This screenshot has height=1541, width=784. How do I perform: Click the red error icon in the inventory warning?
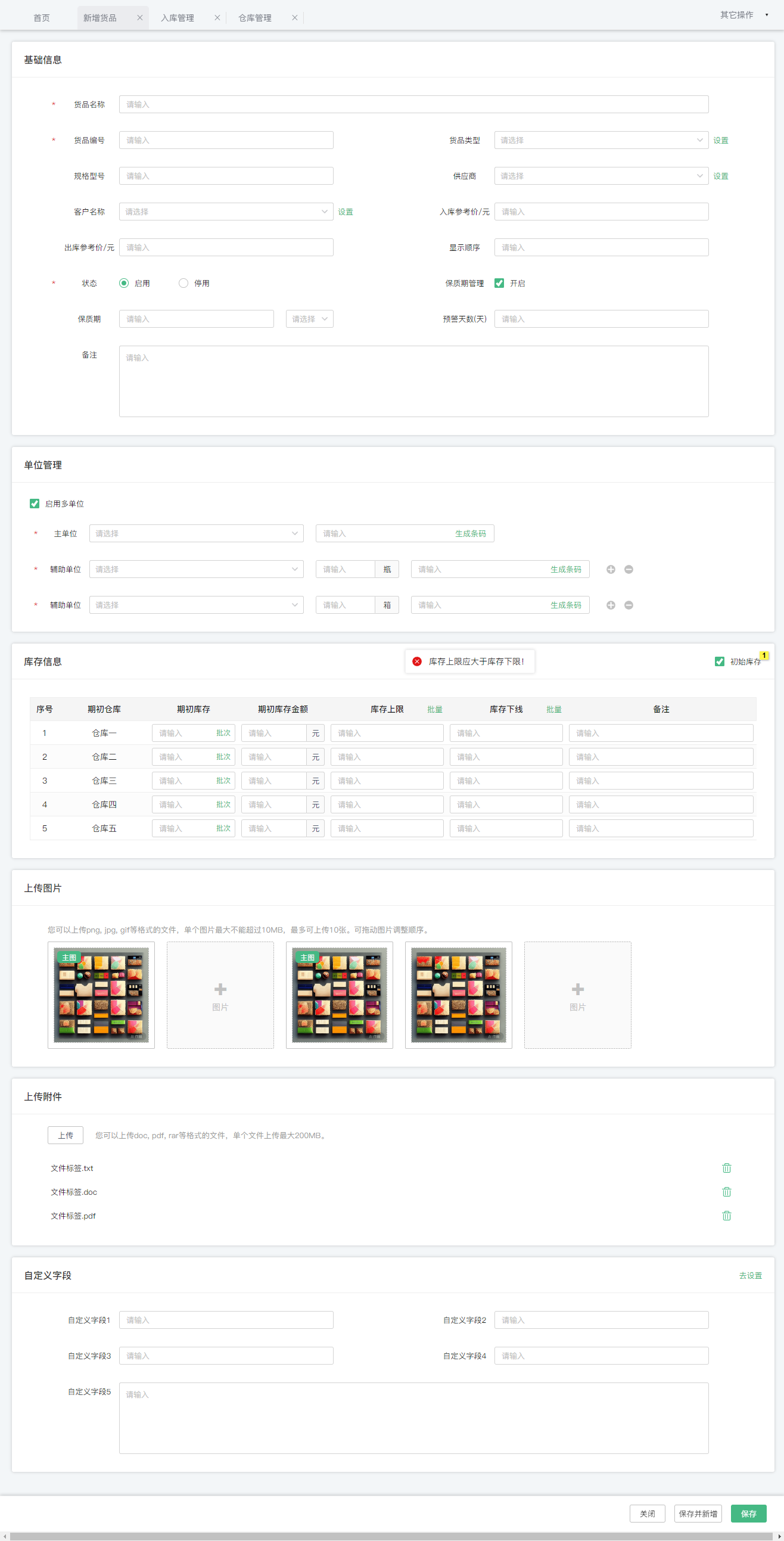click(x=417, y=661)
